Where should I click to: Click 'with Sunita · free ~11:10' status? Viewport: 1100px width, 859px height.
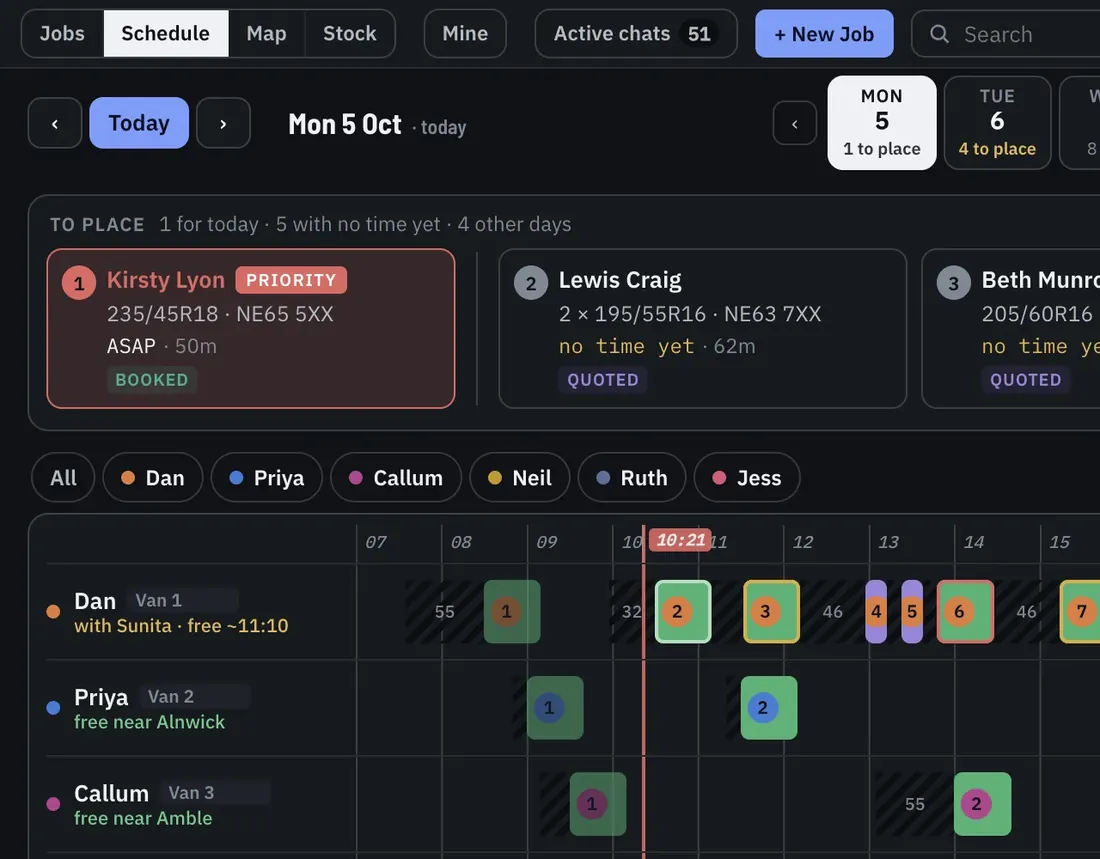coord(181,626)
